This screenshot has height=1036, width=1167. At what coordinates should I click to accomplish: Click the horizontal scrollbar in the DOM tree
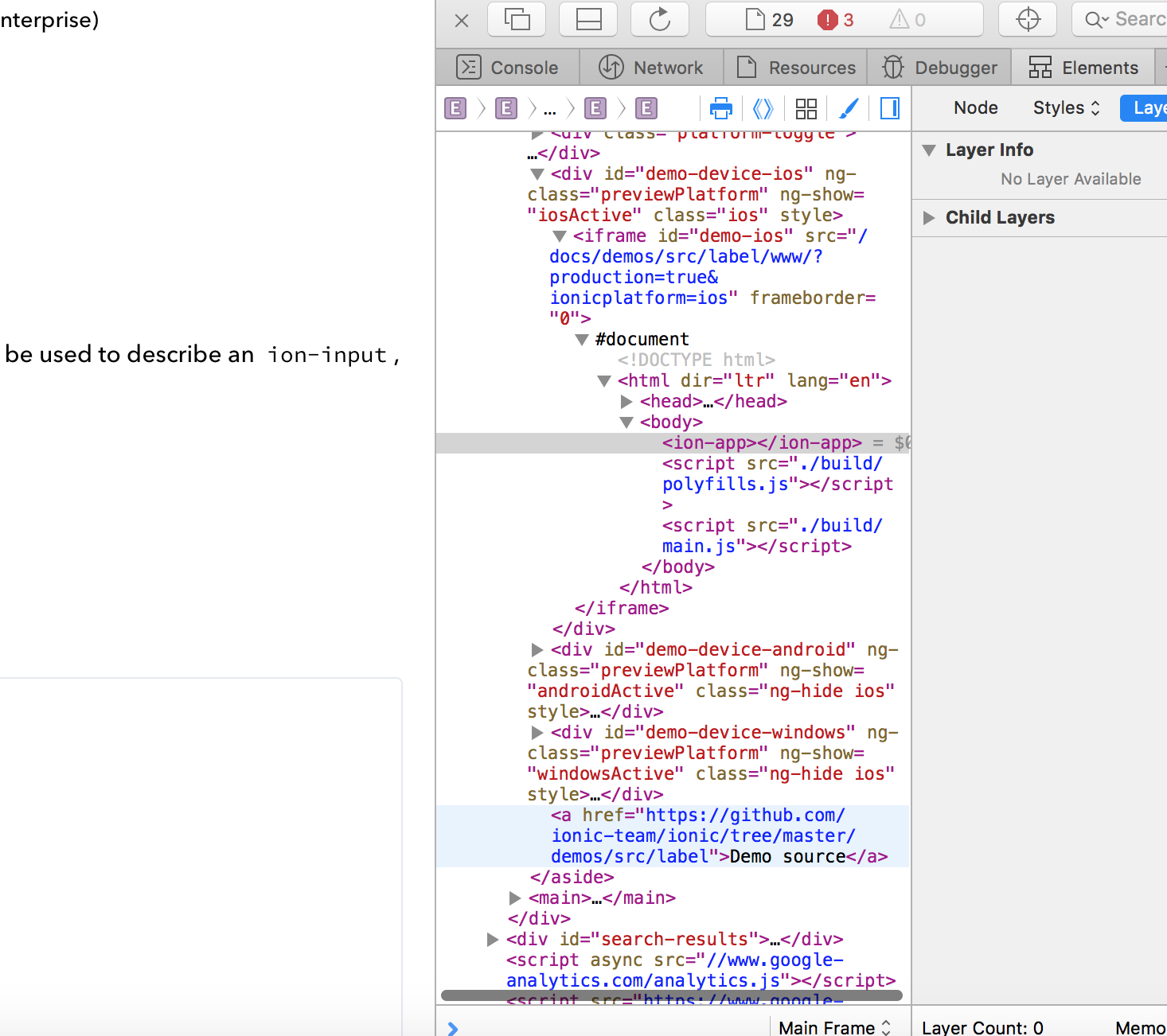click(671, 995)
